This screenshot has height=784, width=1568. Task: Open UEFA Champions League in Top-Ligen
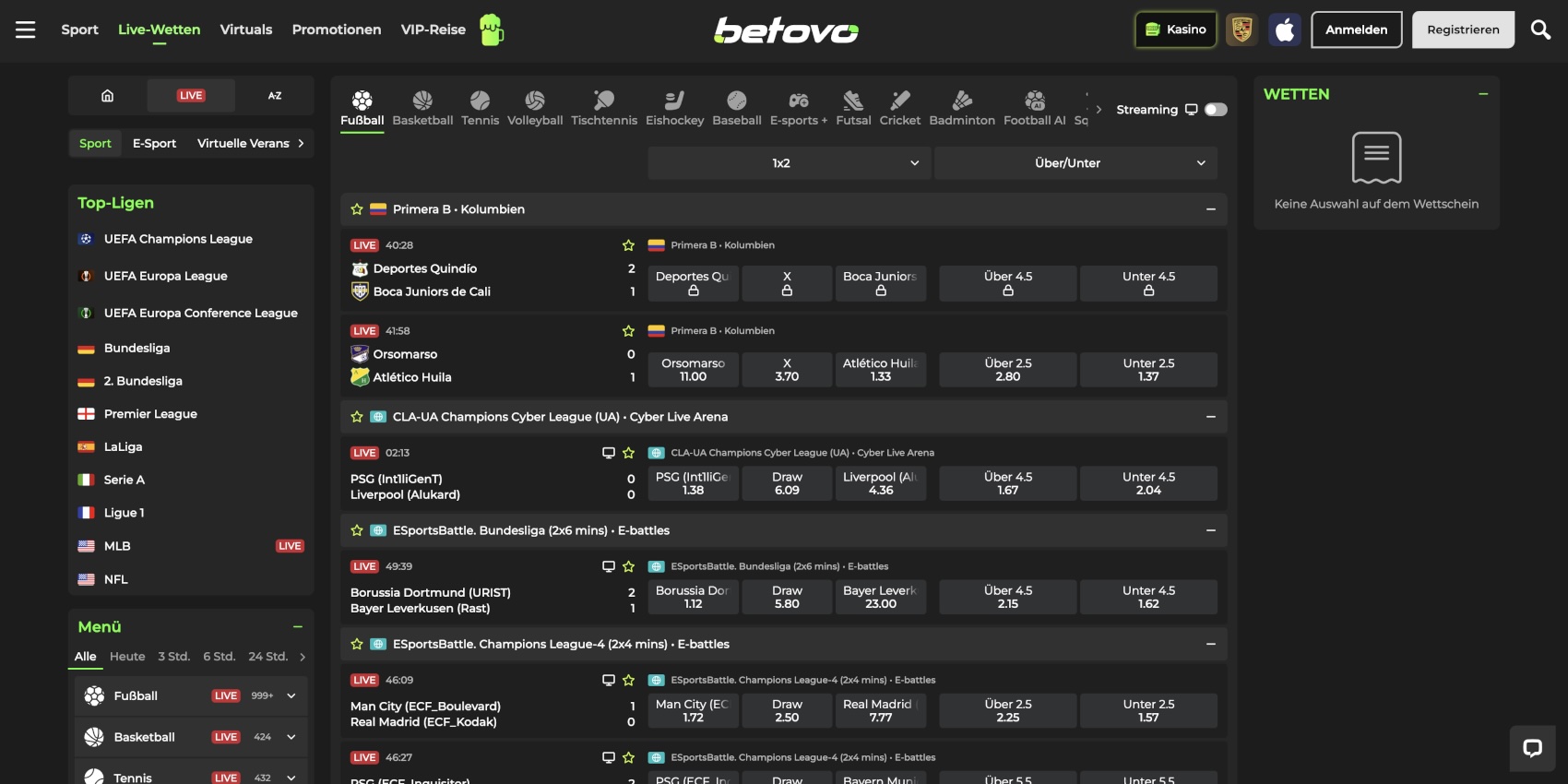(x=178, y=239)
